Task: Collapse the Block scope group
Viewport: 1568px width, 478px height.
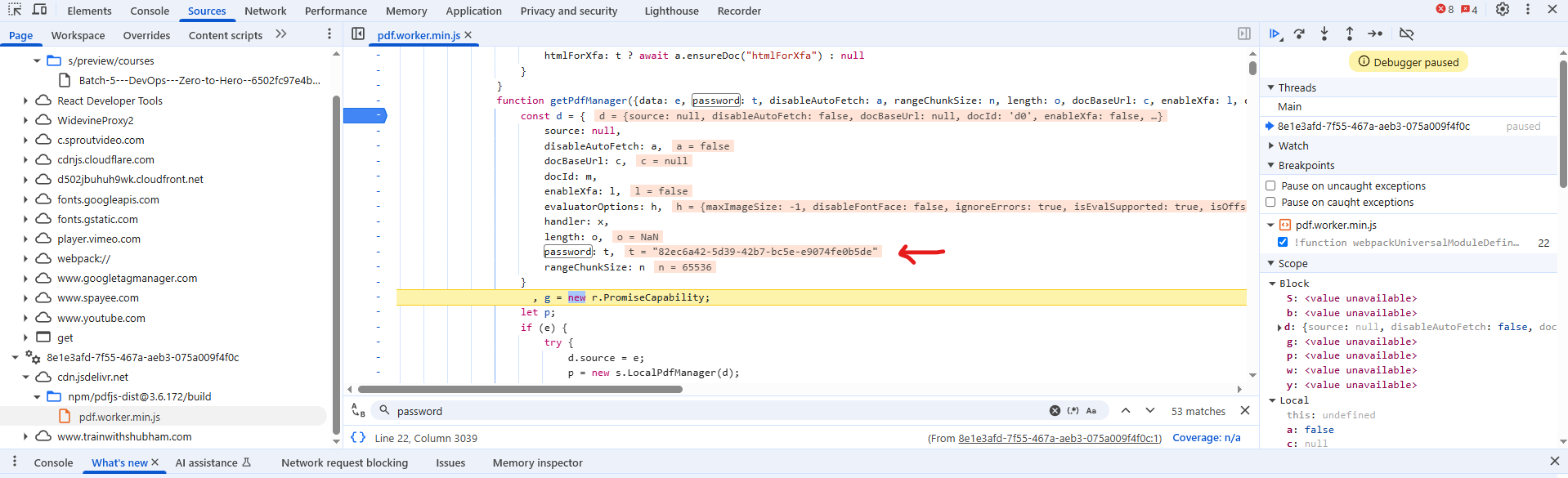Action: pyautogui.click(x=1272, y=284)
